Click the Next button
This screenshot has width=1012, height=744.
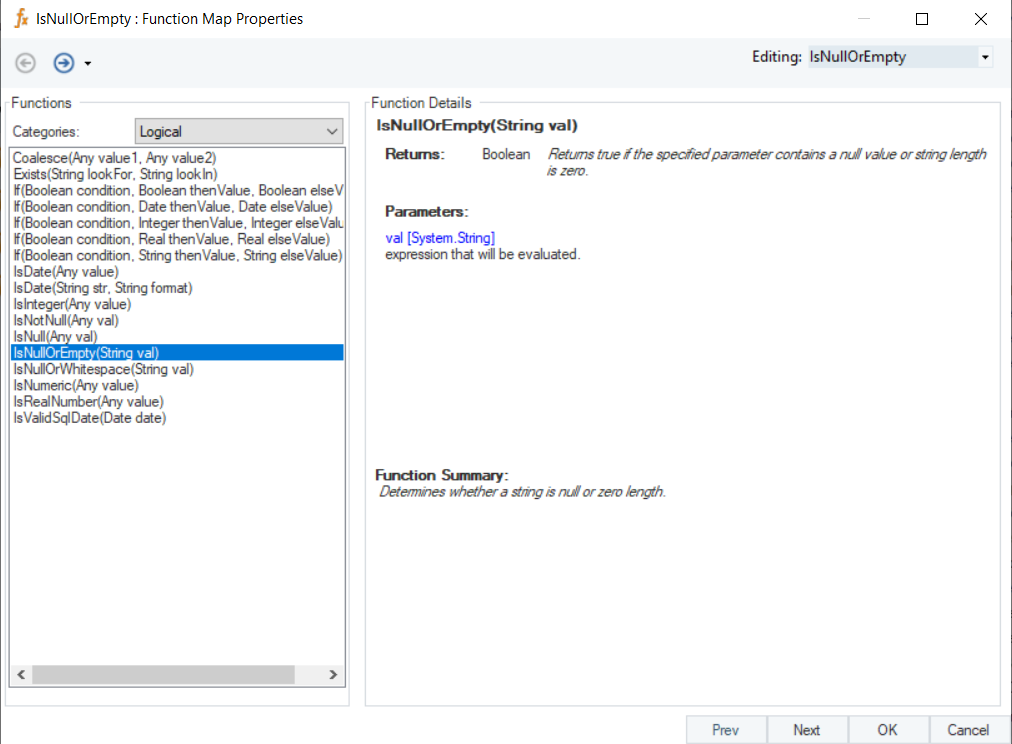(x=807, y=730)
